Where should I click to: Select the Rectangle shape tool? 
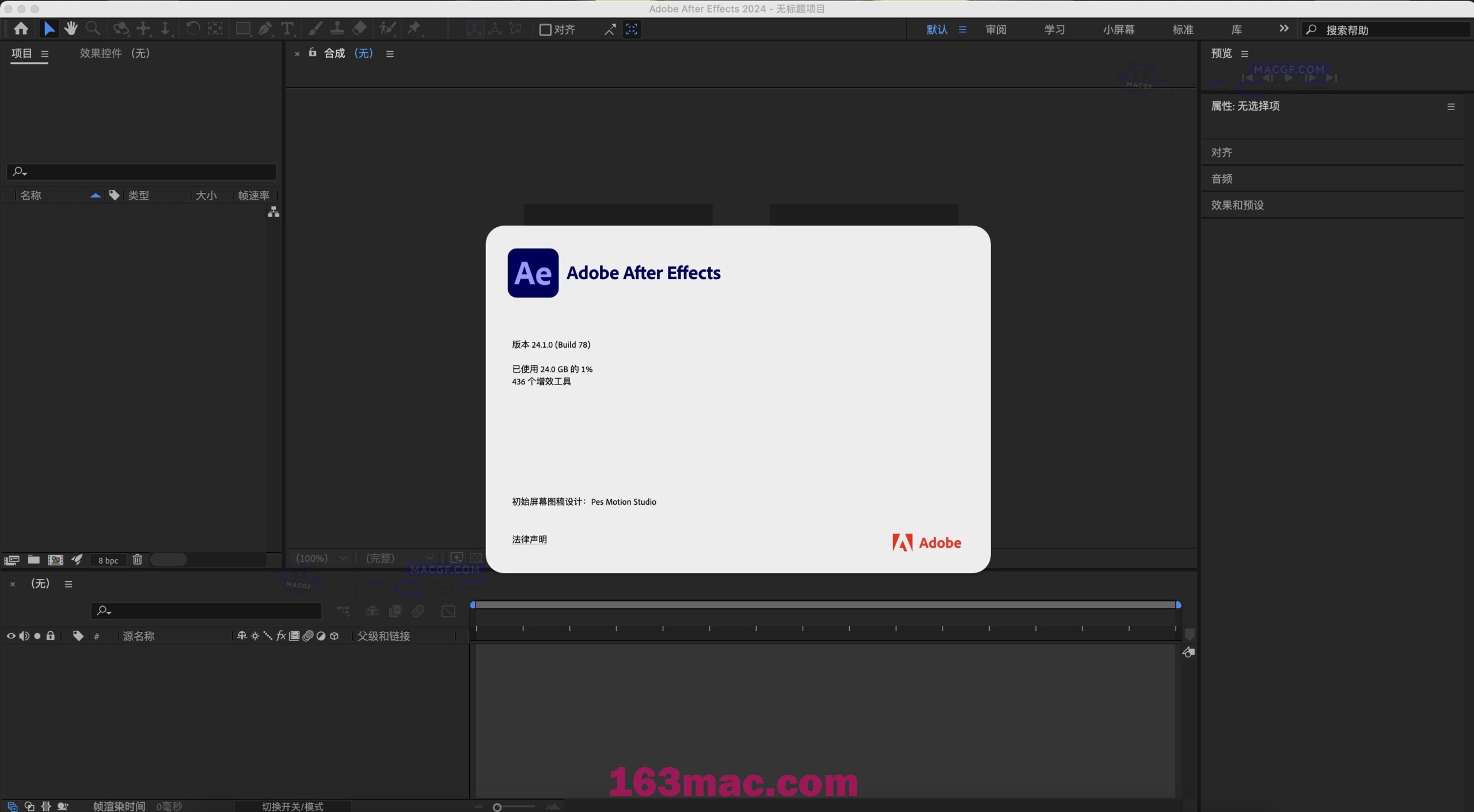243,29
